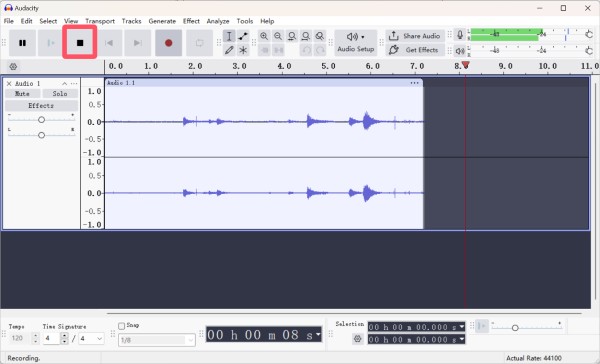Open selection start format dropdown
Viewport: 600px width, 364px height.
[462, 327]
